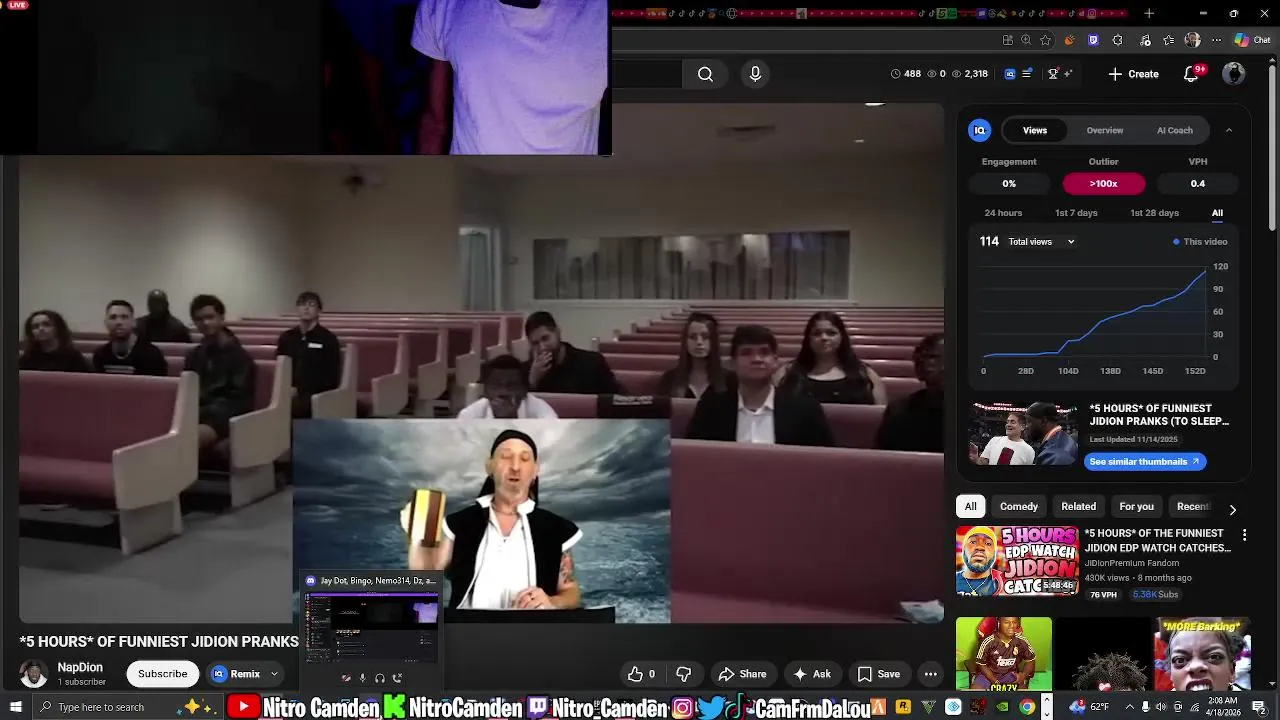Image resolution: width=1280 pixels, height=720 pixels.
Task: Open the browser profile picture
Action: tap(1192, 40)
